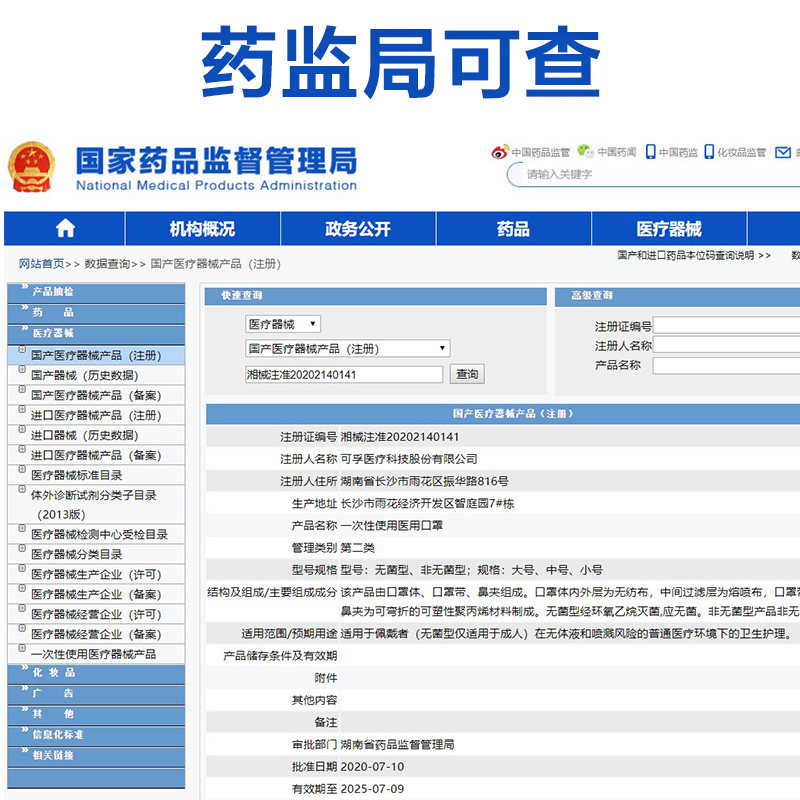Click the 网站首页 breadcrumb link

coord(41,264)
